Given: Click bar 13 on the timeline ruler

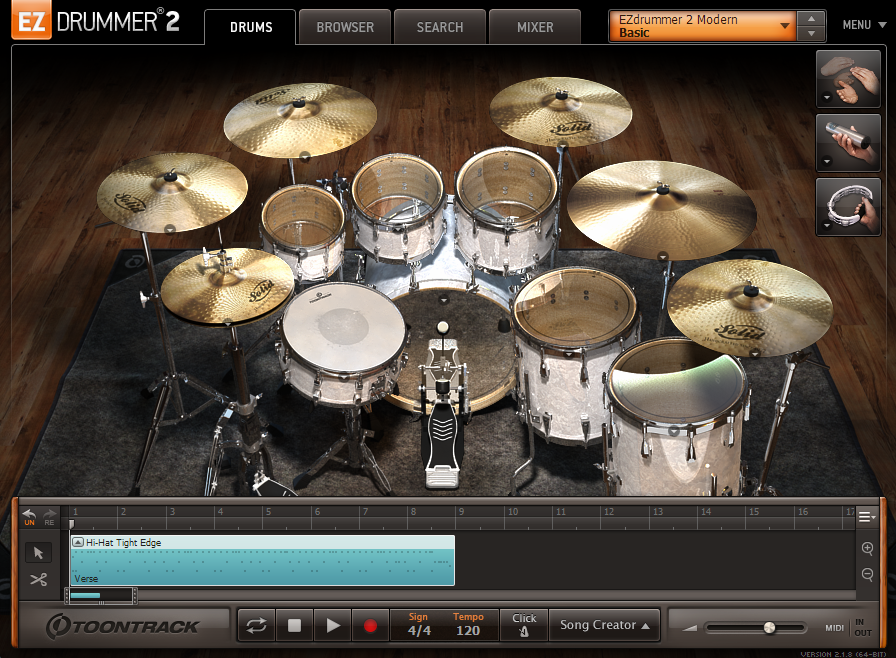Looking at the screenshot, I should click(x=658, y=512).
